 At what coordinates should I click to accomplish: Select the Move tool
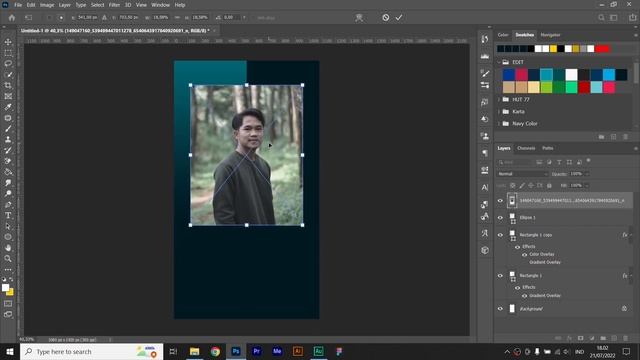[x=8, y=42]
